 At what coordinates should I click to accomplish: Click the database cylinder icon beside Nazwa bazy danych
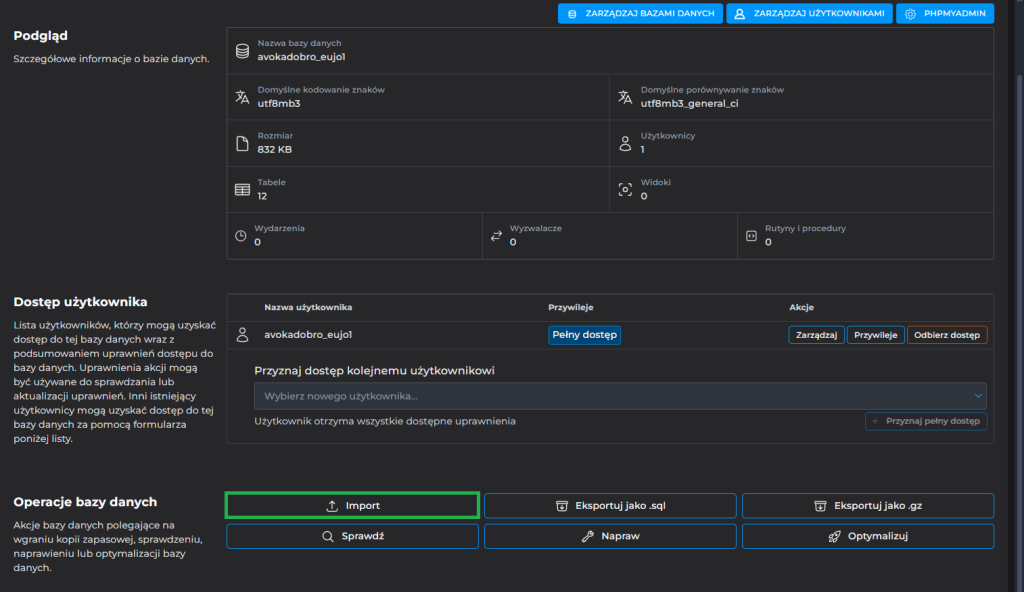pyautogui.click(x=241, y=50)
